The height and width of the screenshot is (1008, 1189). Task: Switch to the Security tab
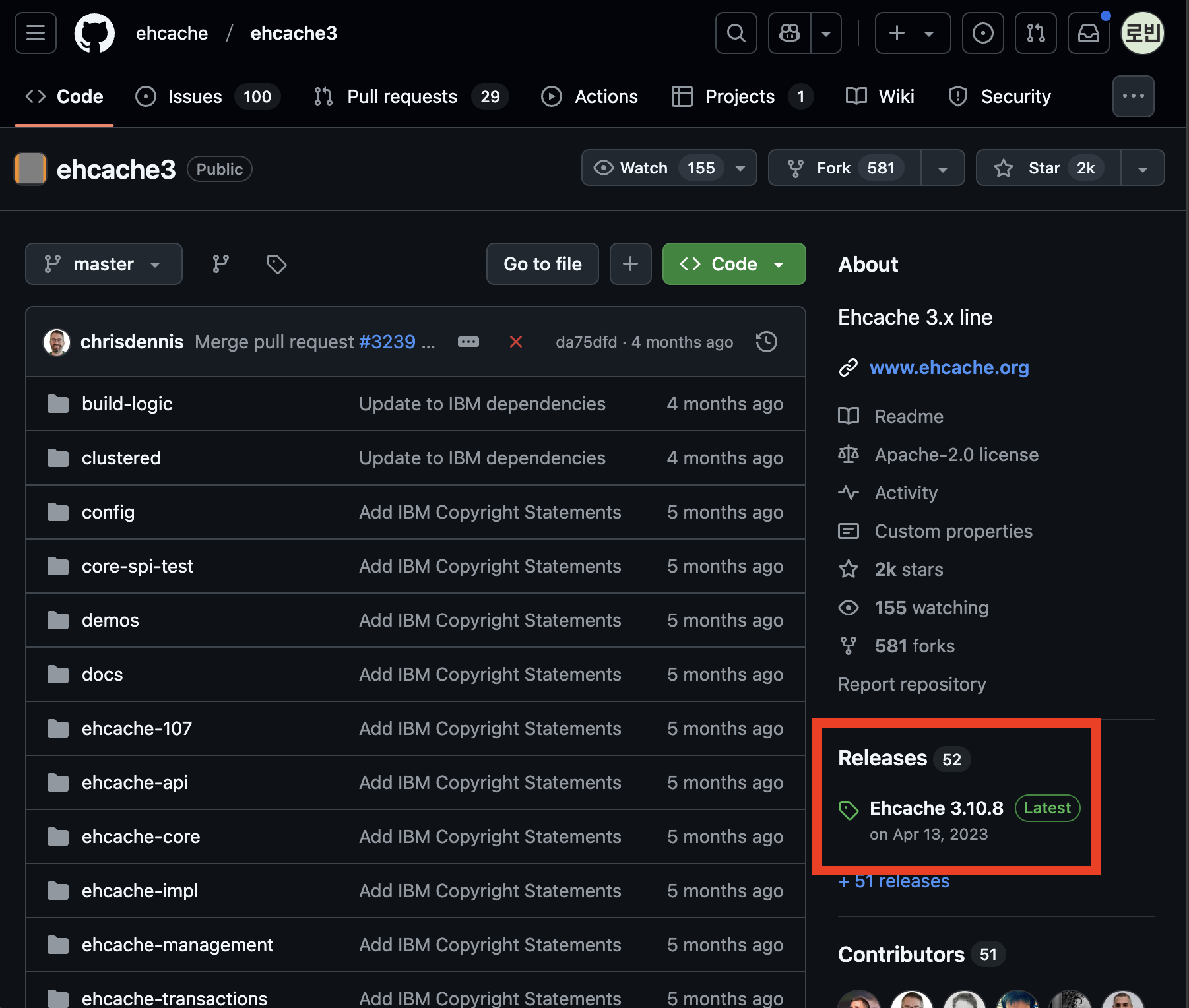1000,96
